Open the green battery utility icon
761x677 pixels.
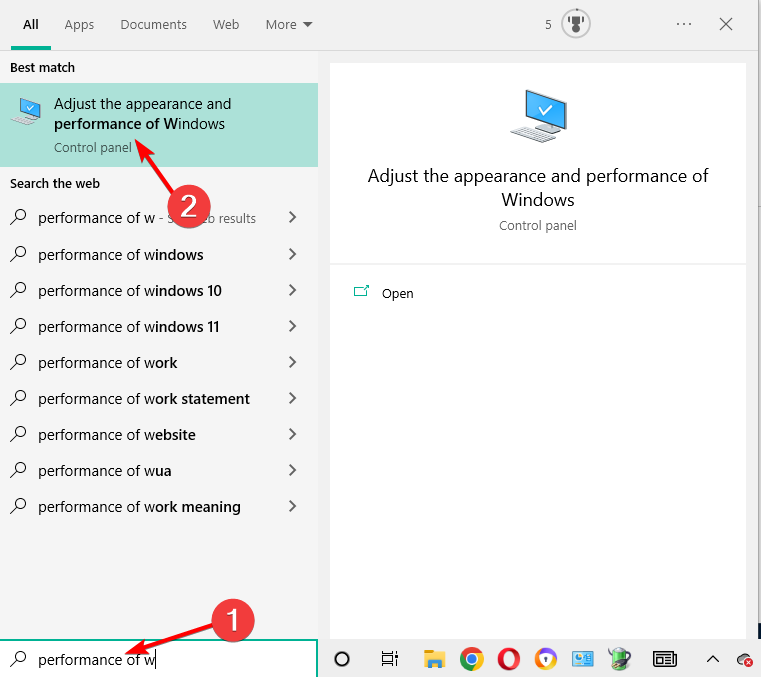[x=619, y=658]
